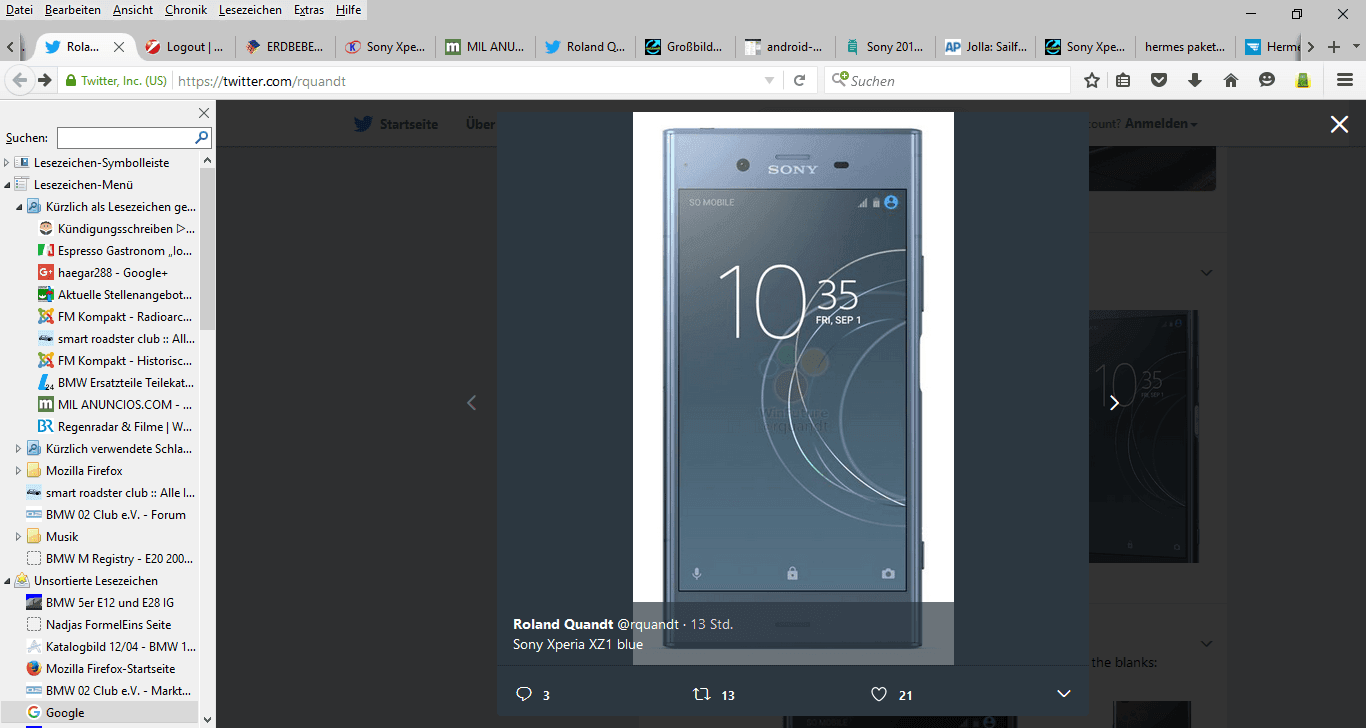Click the retweet icon with 13
Viewport: 1366px width, 728px height.
[x=702, y=694]
